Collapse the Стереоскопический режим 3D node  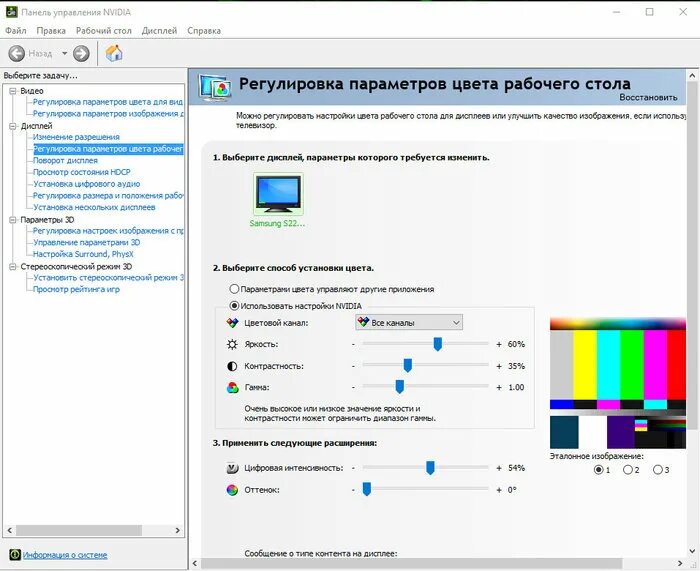[x=12, y=267]
